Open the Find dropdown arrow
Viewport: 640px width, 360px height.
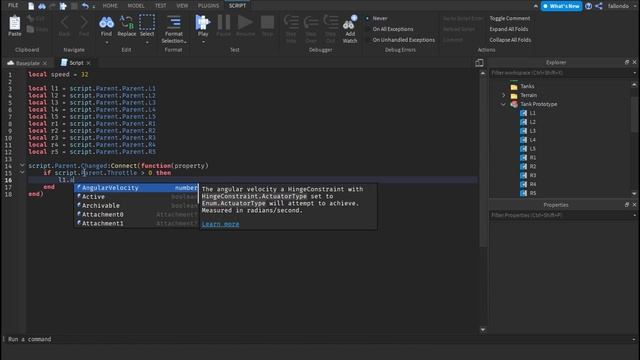pos(107,42)
